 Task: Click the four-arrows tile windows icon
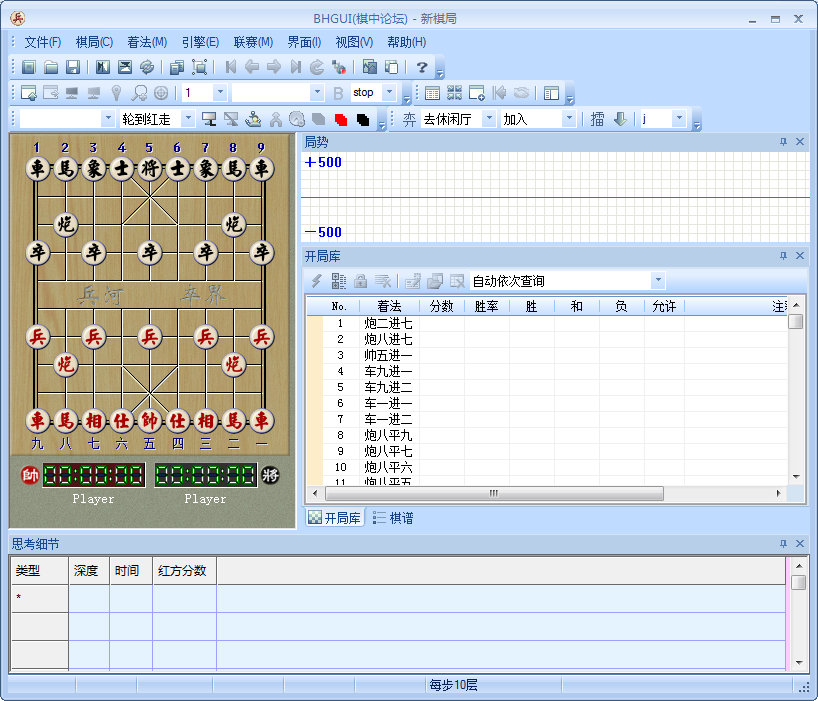[x=454, y=93]
